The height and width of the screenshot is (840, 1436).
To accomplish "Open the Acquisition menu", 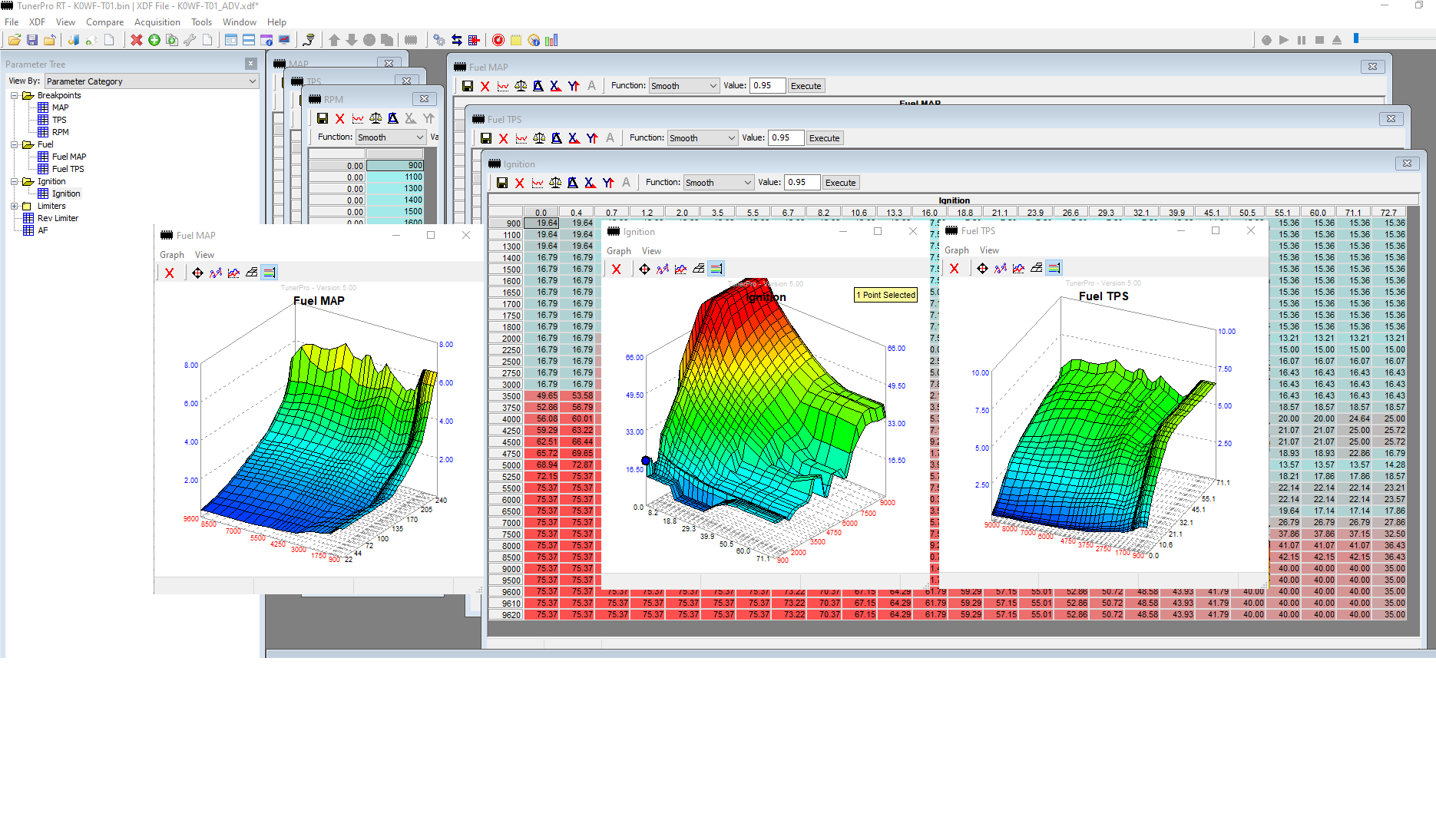I will (157, 22).
